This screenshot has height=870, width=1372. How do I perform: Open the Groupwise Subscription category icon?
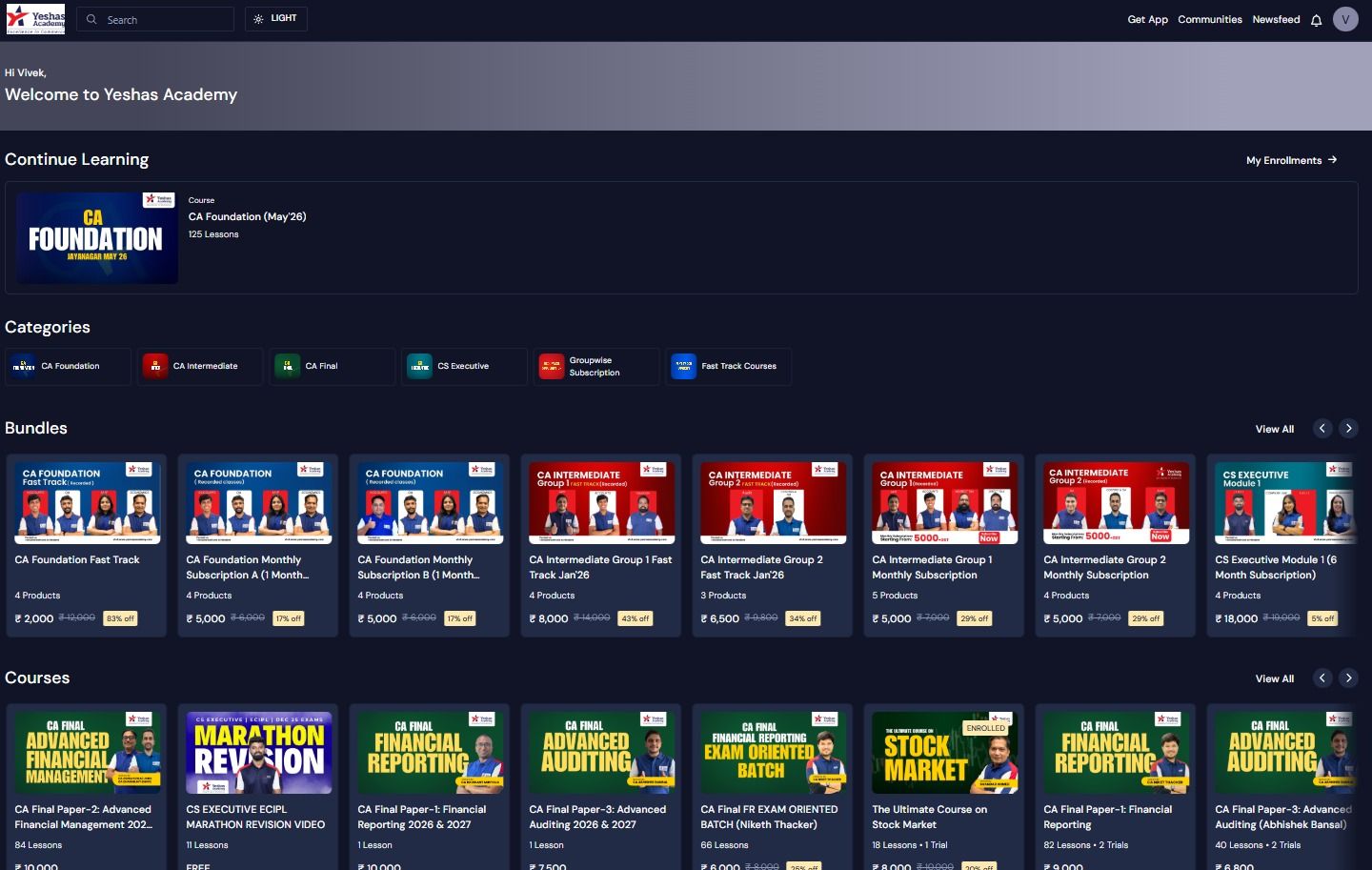pyautogui.click(x=552, y=367)
